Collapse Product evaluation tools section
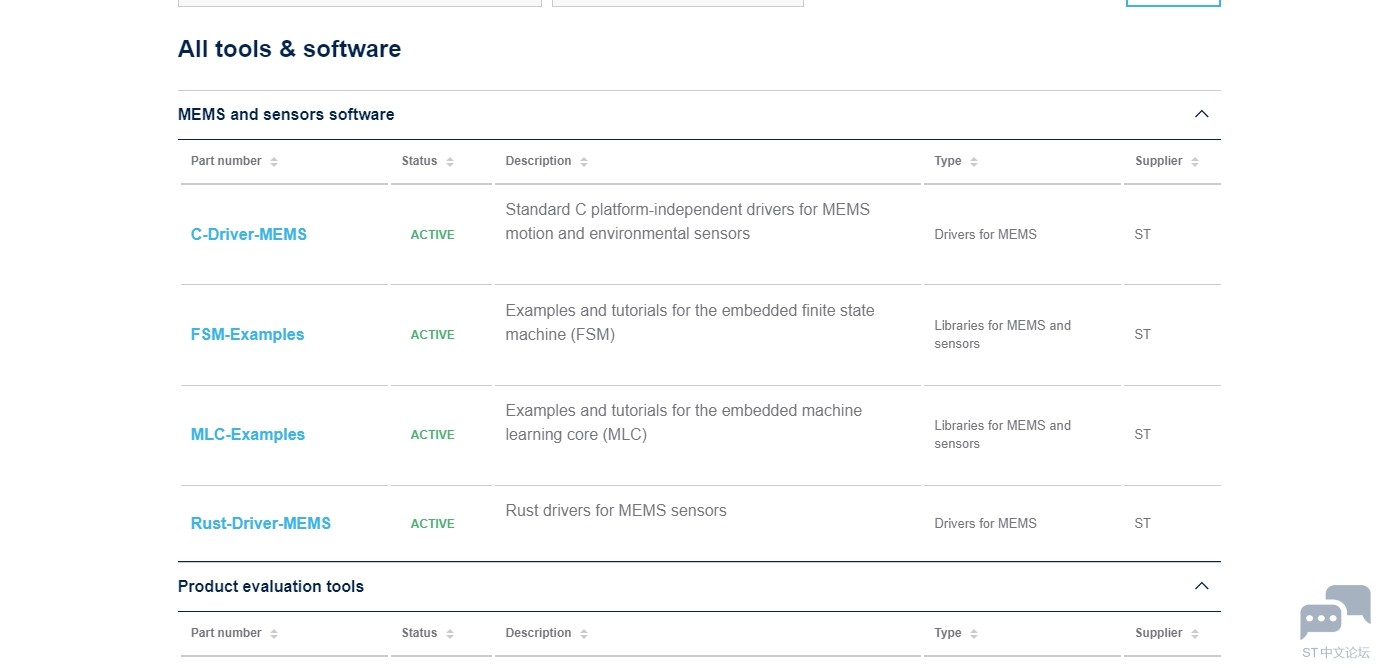The width and height of the screenshot is (1379, 668). (x=1202, y=586)
